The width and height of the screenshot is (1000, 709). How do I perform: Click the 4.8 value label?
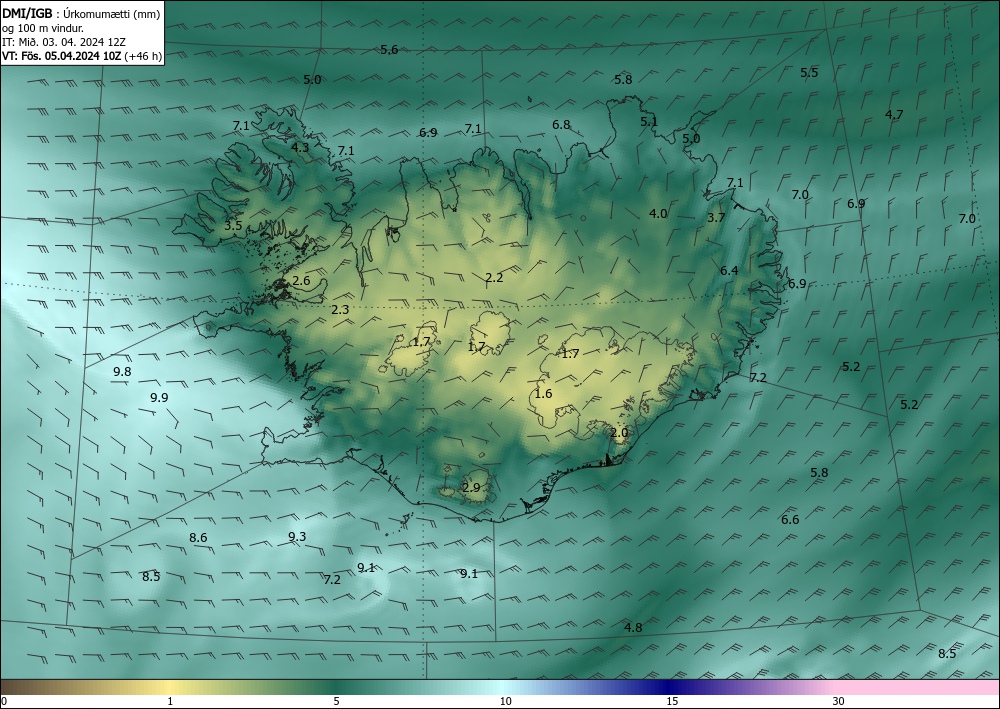(x=633, y=628)
